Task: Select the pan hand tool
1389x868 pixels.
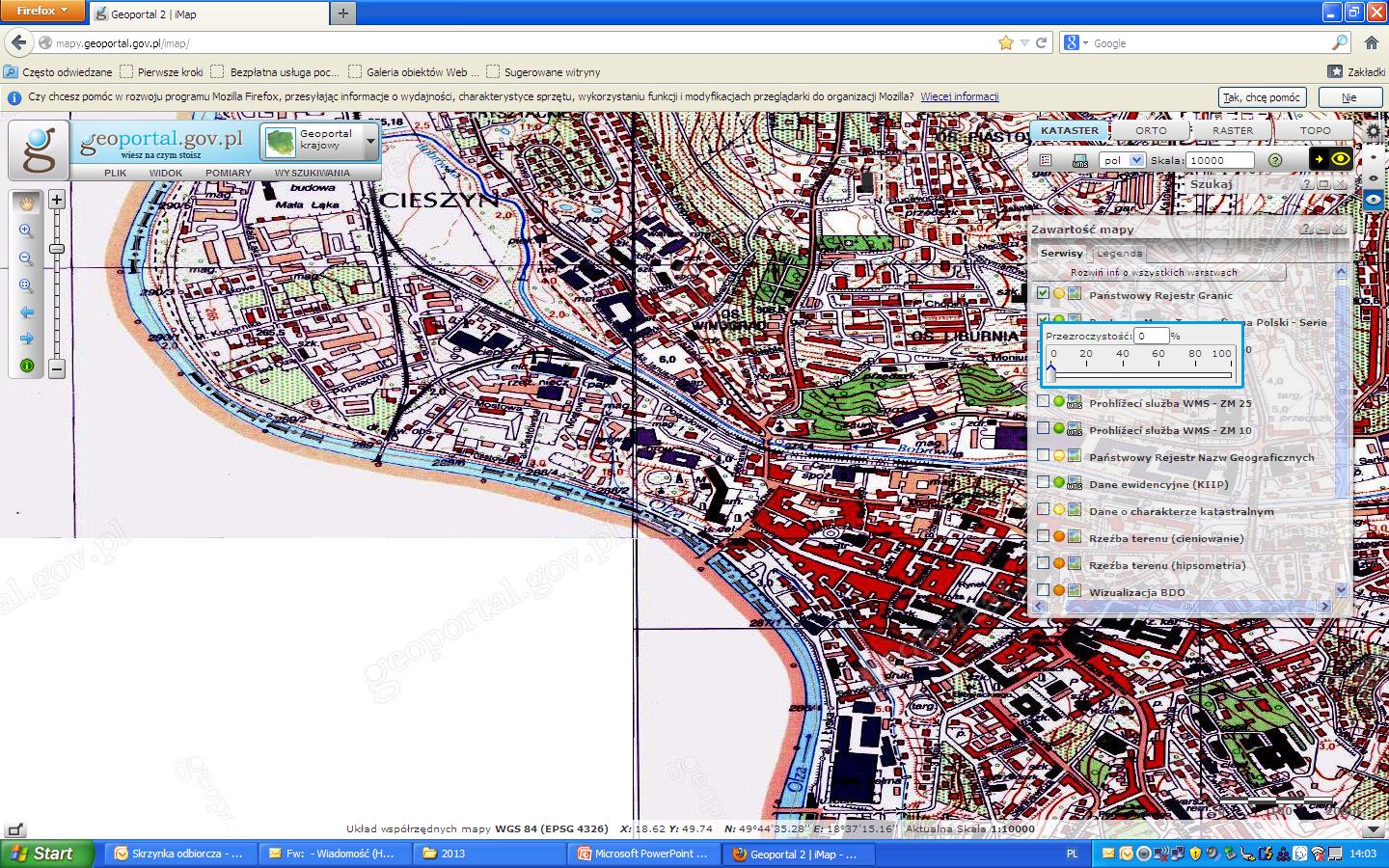Action: pyautogui.click(x=26, y=202)
